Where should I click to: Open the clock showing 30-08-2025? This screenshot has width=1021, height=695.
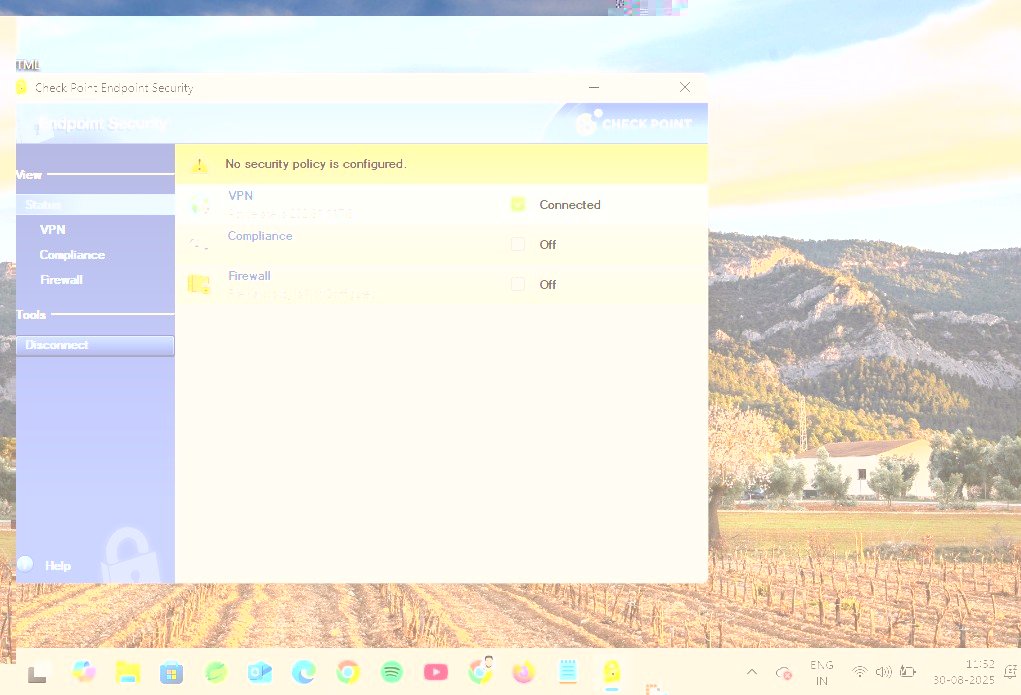(x=964, y=672)
